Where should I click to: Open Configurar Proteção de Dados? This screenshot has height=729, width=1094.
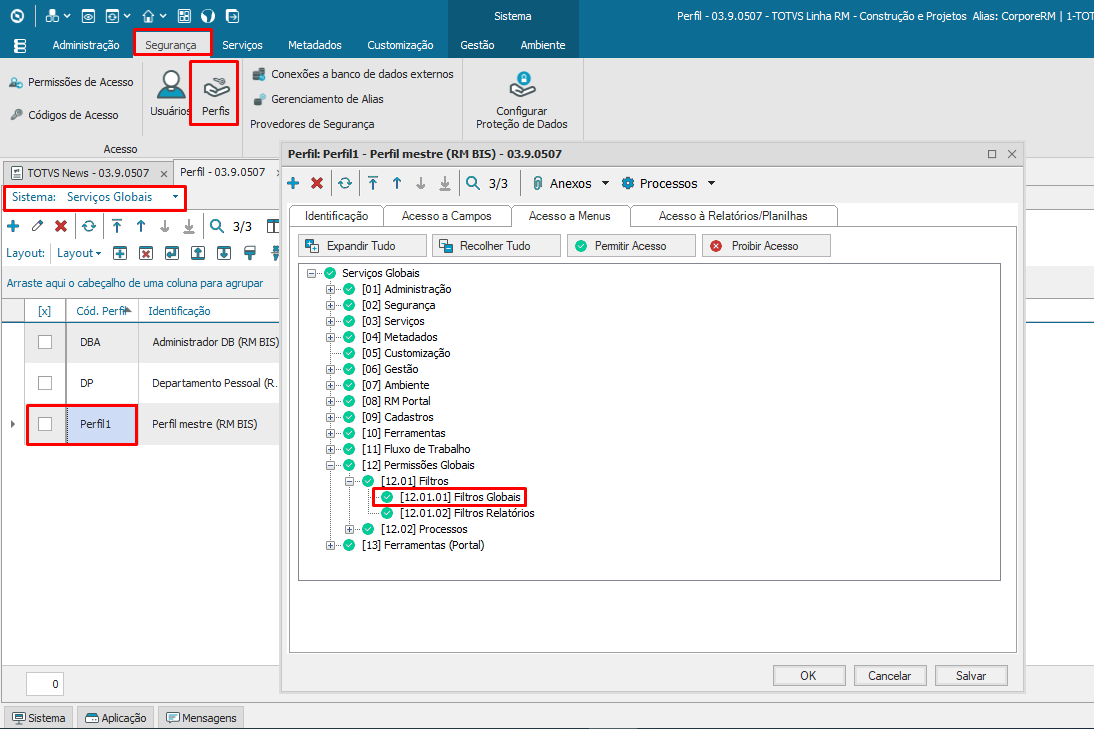522,100
